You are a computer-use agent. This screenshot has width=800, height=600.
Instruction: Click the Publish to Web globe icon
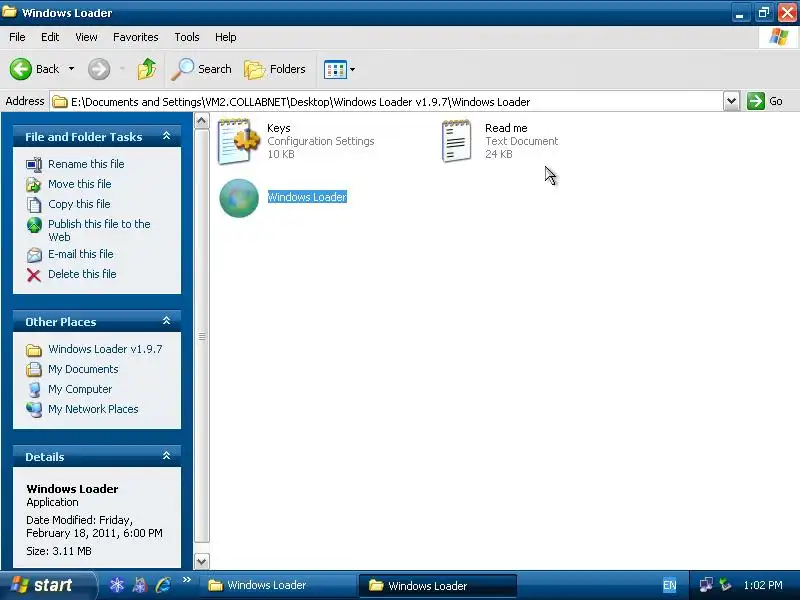(34, 225)
